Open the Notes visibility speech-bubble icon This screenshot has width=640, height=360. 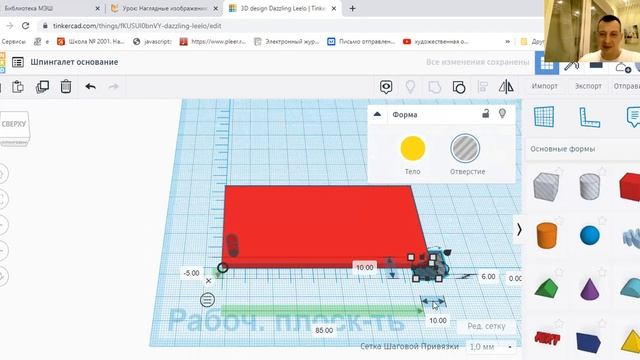(x=386, y=87)
